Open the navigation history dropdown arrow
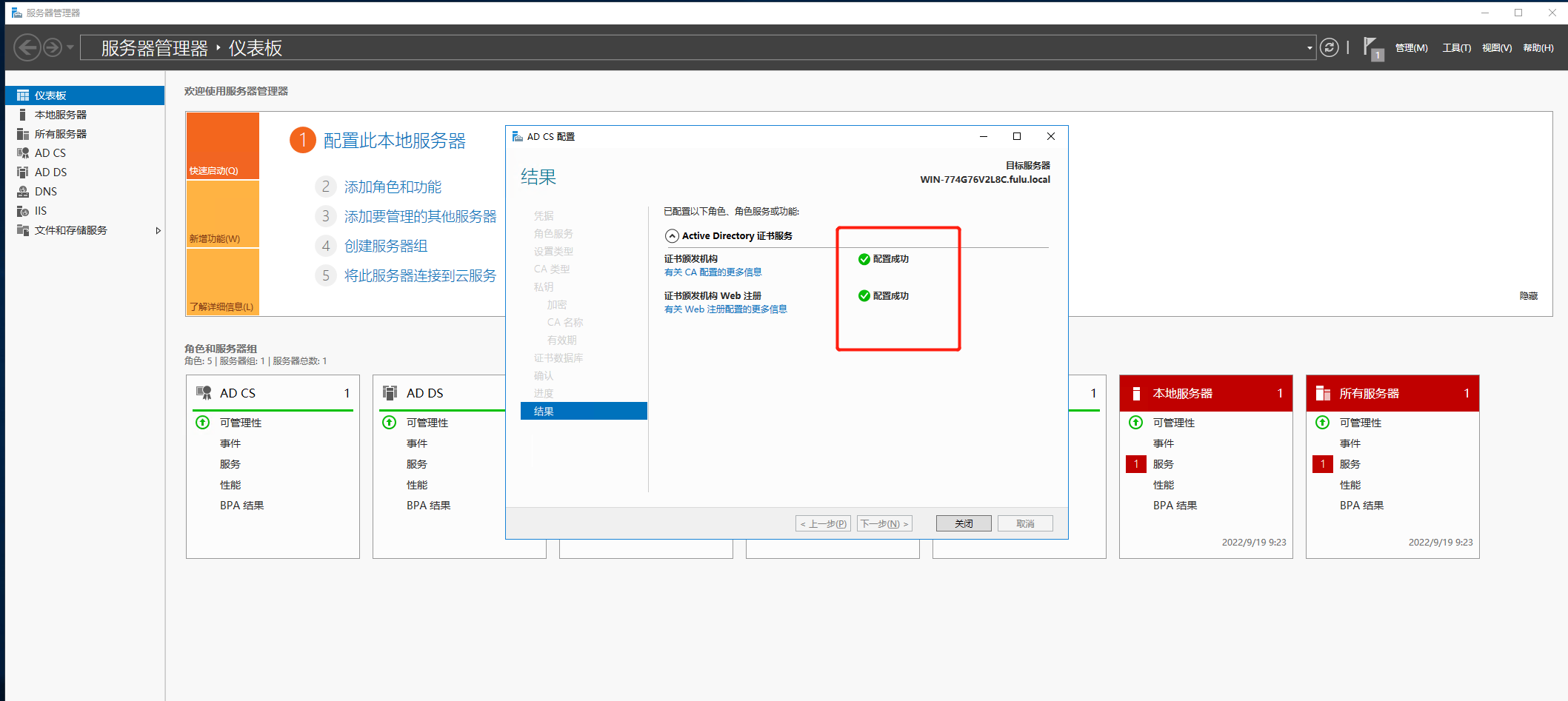1568x701 pixels. pyautogui.click(x=70, y=48)
